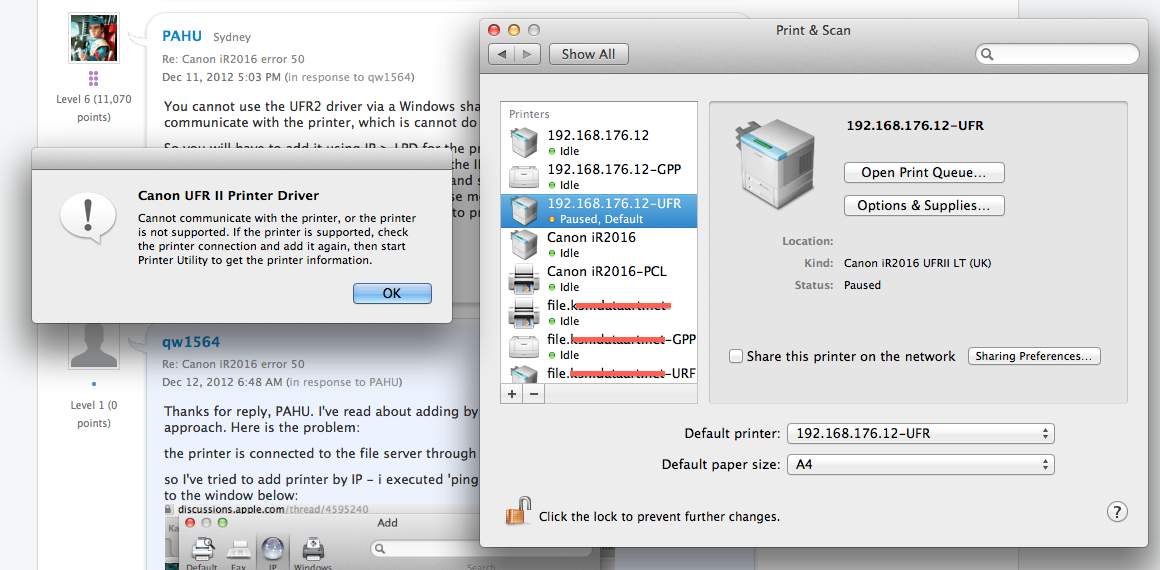Click OK in Canon UFR II driver alert
The height and width of the screenshot is (570, 1160).
(392, 293)
